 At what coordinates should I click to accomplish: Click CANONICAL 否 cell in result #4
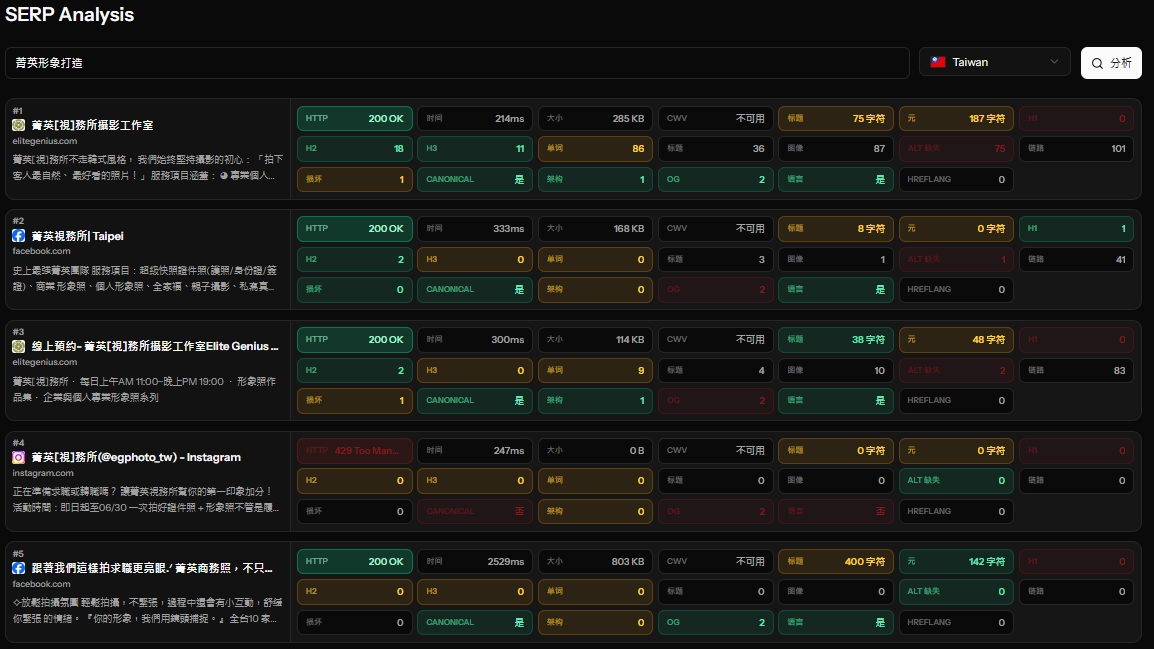(475, 511)
